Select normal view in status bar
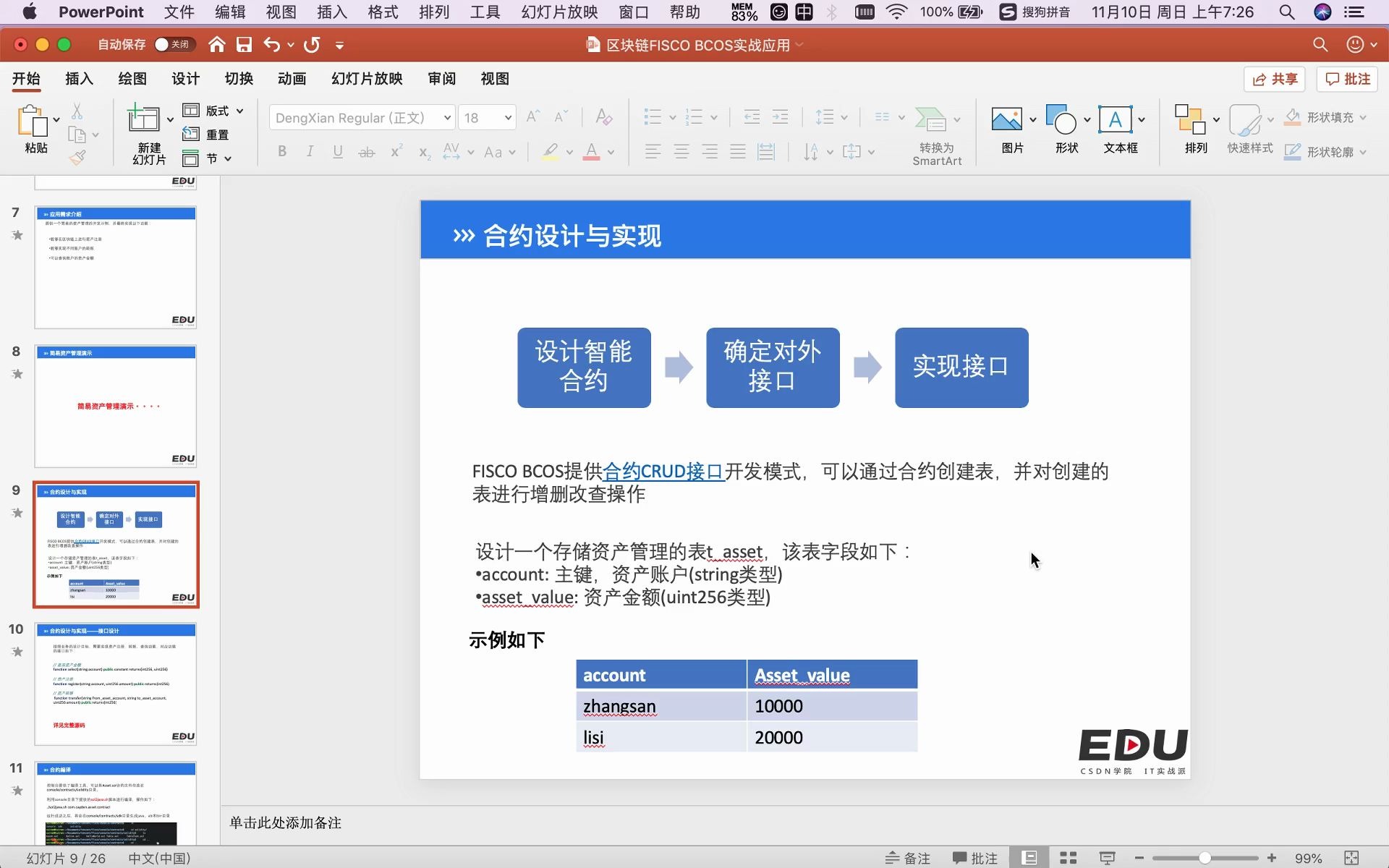The image size is (1389, 868). click(1029, 858)
